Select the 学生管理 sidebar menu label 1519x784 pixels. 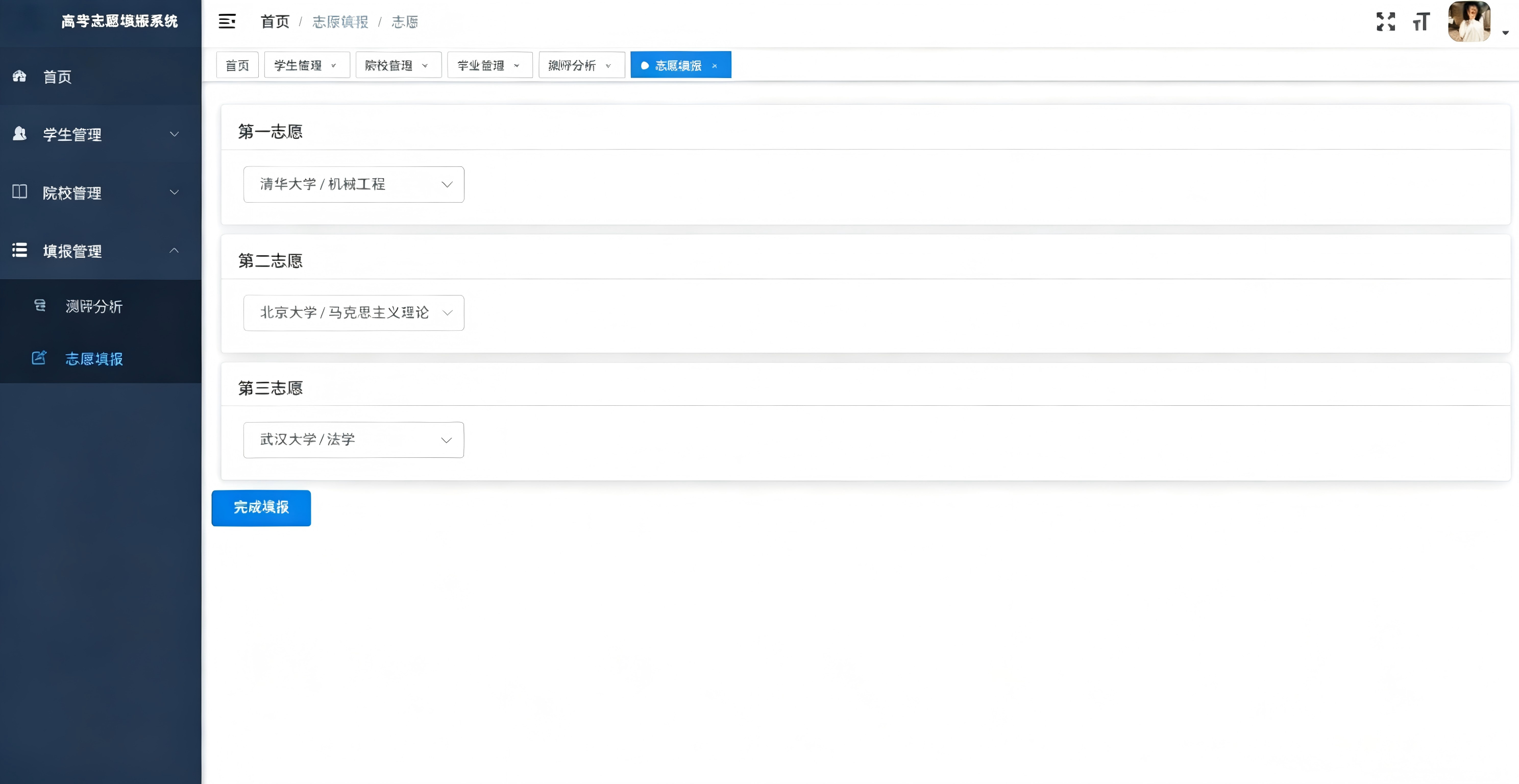pyautogui.click(x=72, y=134)
